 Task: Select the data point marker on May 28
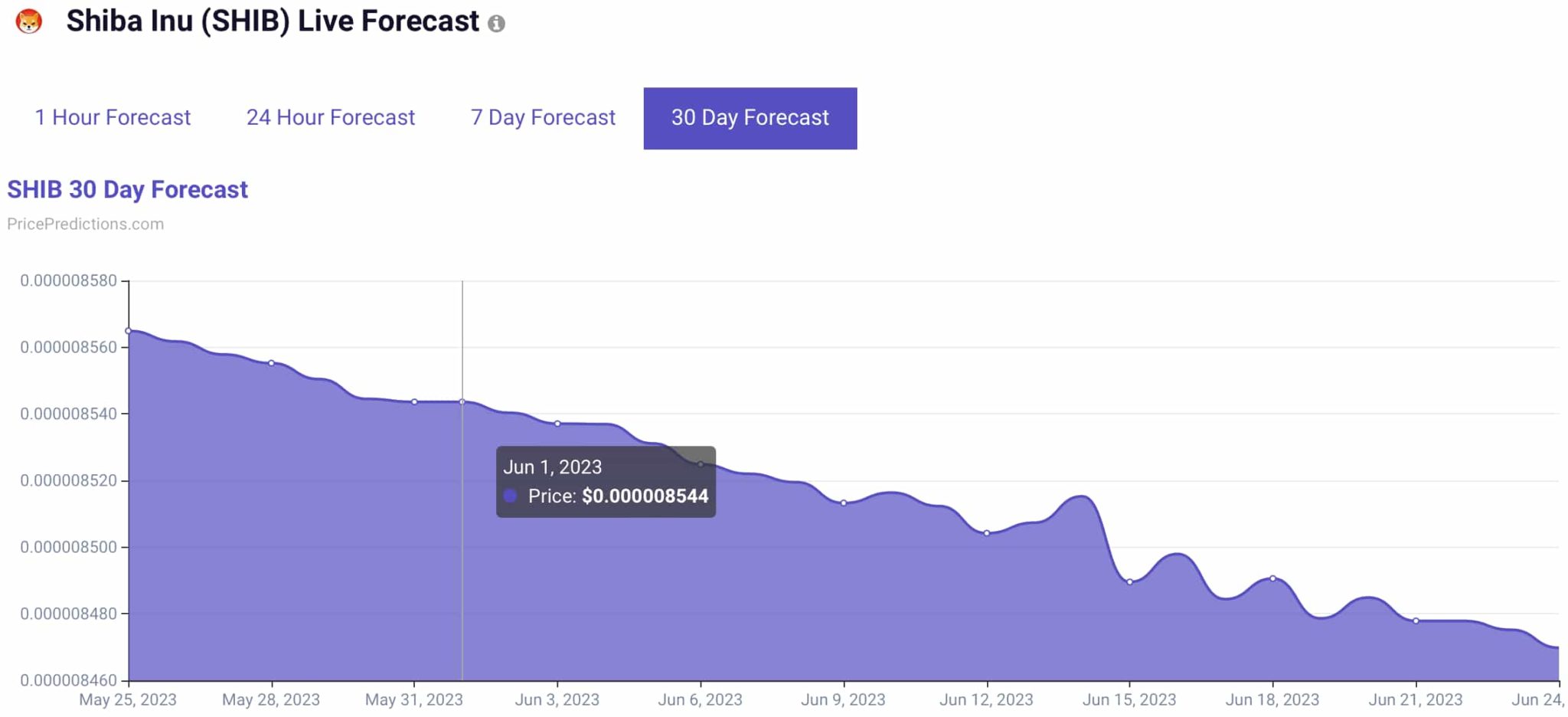271,362
